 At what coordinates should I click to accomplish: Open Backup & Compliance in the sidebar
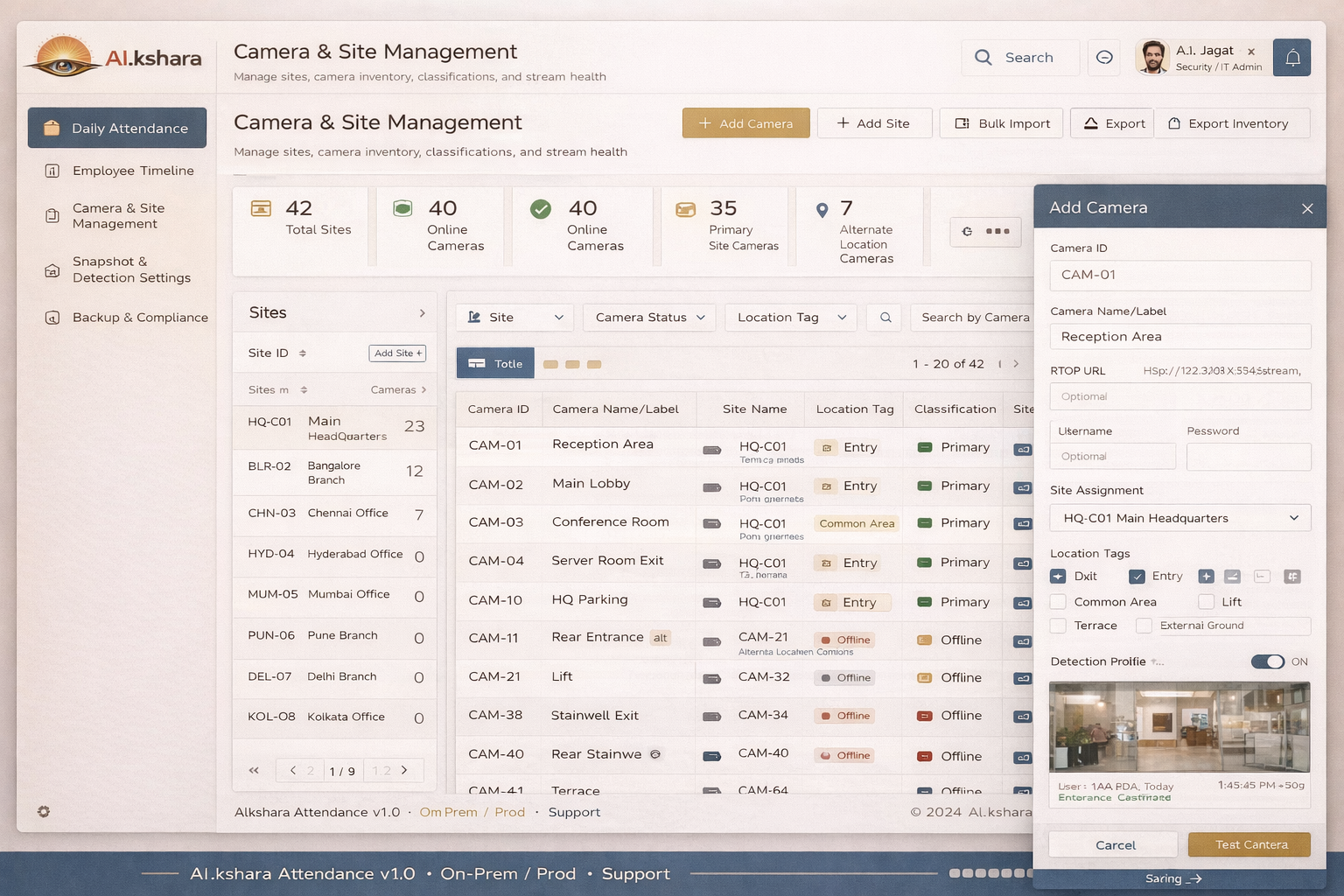coord(126,318)
